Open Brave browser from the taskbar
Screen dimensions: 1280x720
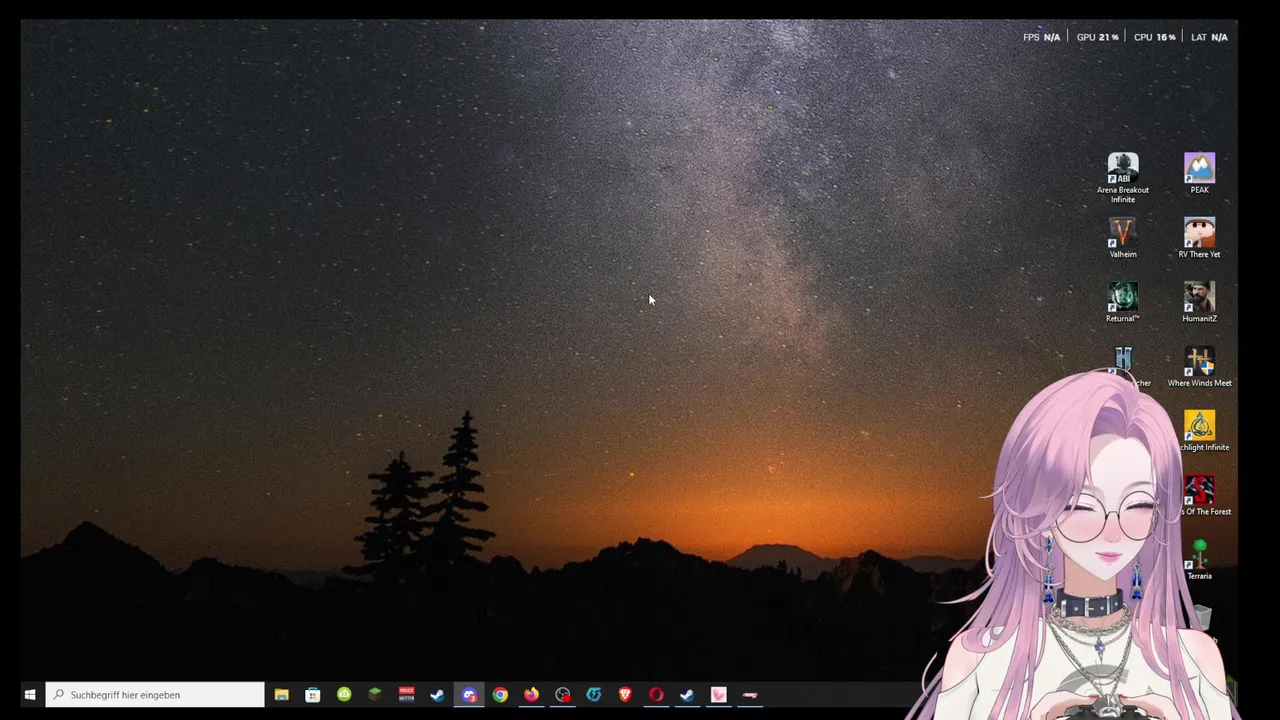point(625,694)
